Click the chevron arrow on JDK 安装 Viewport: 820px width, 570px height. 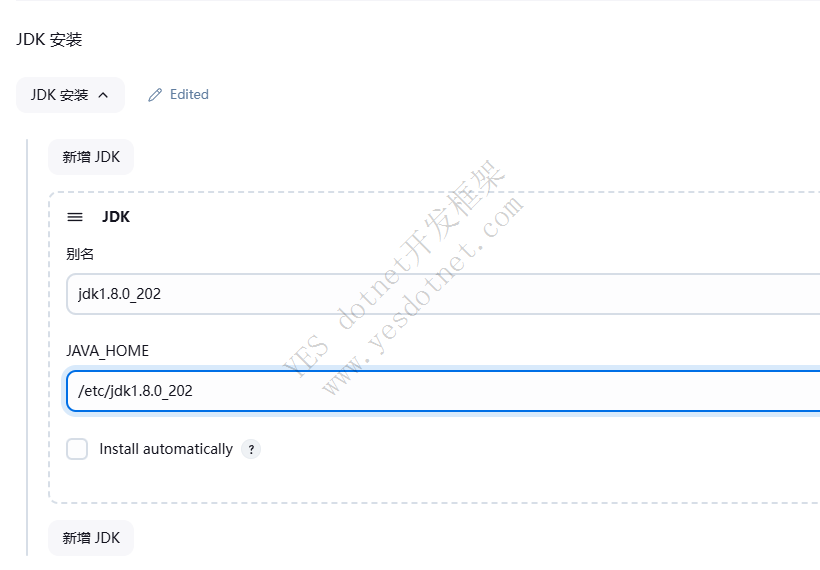[103, 95]
